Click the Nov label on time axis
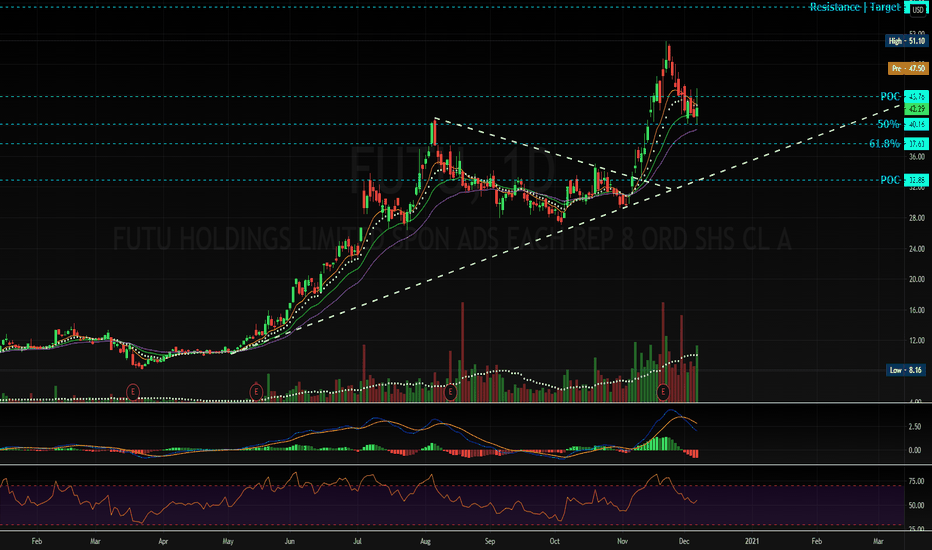The image size is (932, 550). pyautogui.click(x=622, y=541)
